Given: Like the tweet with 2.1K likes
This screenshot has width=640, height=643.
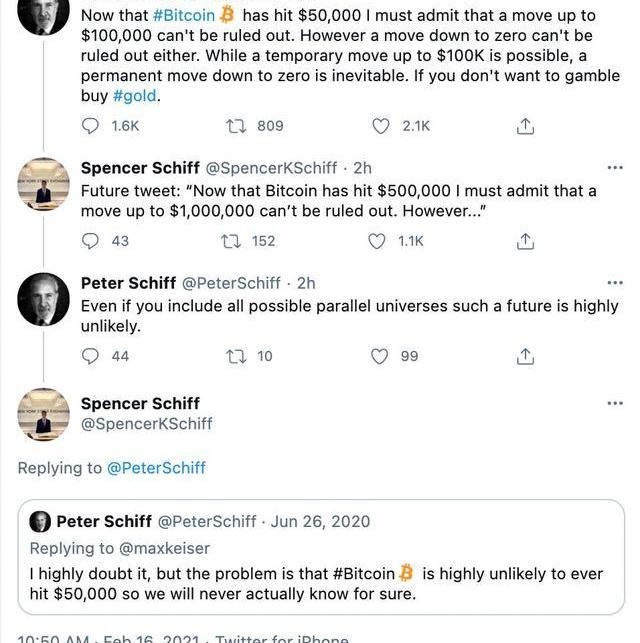Looking at the screenshot, I should [x=381, y=126].
